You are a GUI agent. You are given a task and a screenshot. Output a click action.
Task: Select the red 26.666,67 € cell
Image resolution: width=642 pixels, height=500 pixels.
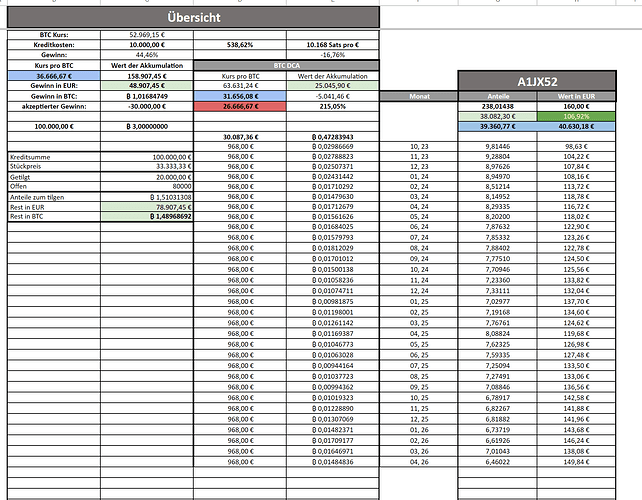coord(240,106)
